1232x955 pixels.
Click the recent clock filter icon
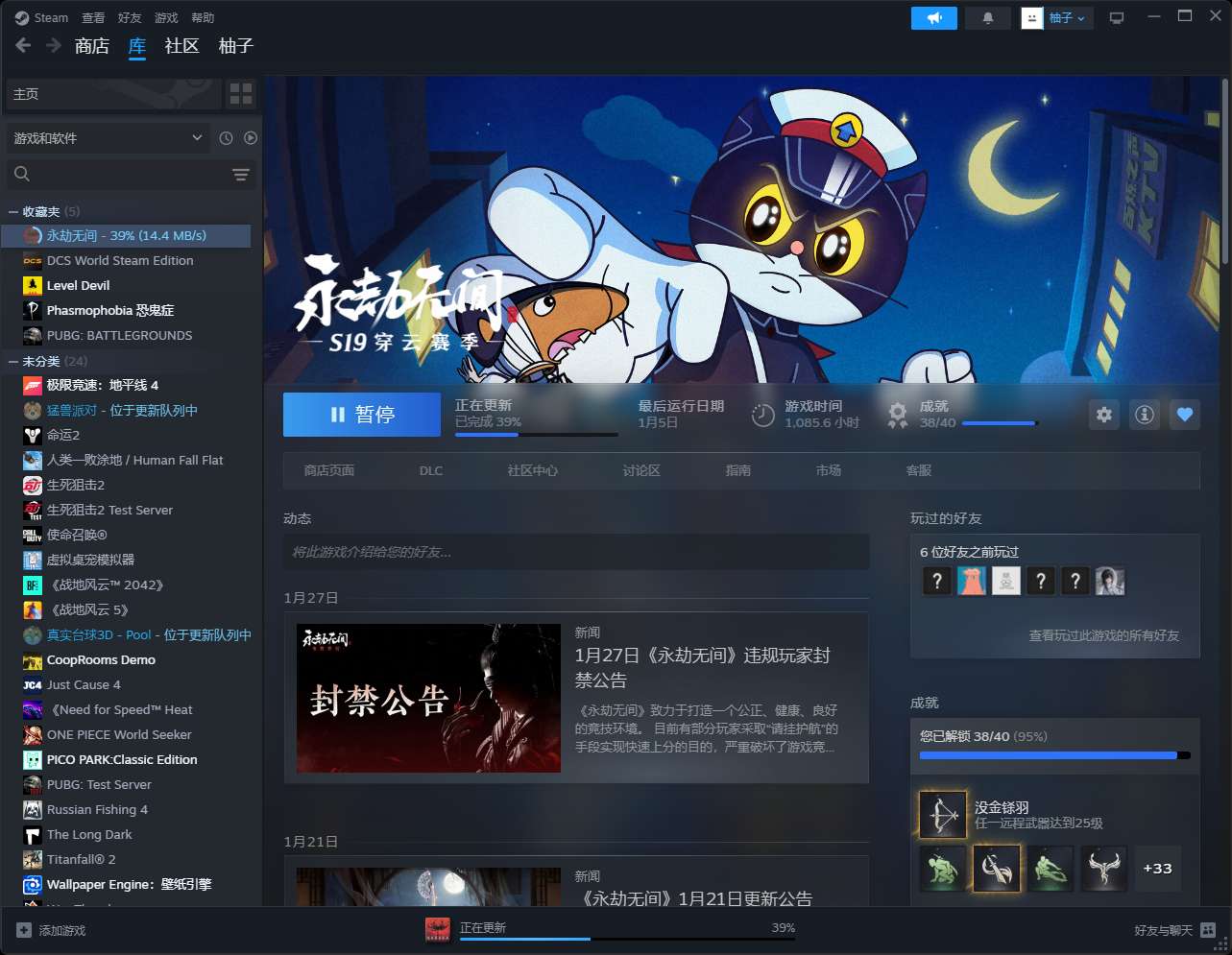(x=226, y=138)
